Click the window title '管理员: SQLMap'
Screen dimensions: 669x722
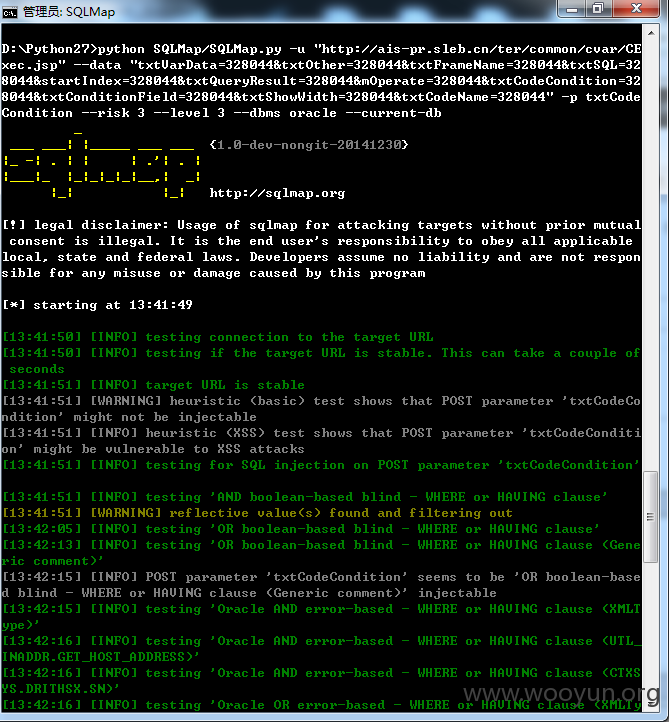click(69, 12)
